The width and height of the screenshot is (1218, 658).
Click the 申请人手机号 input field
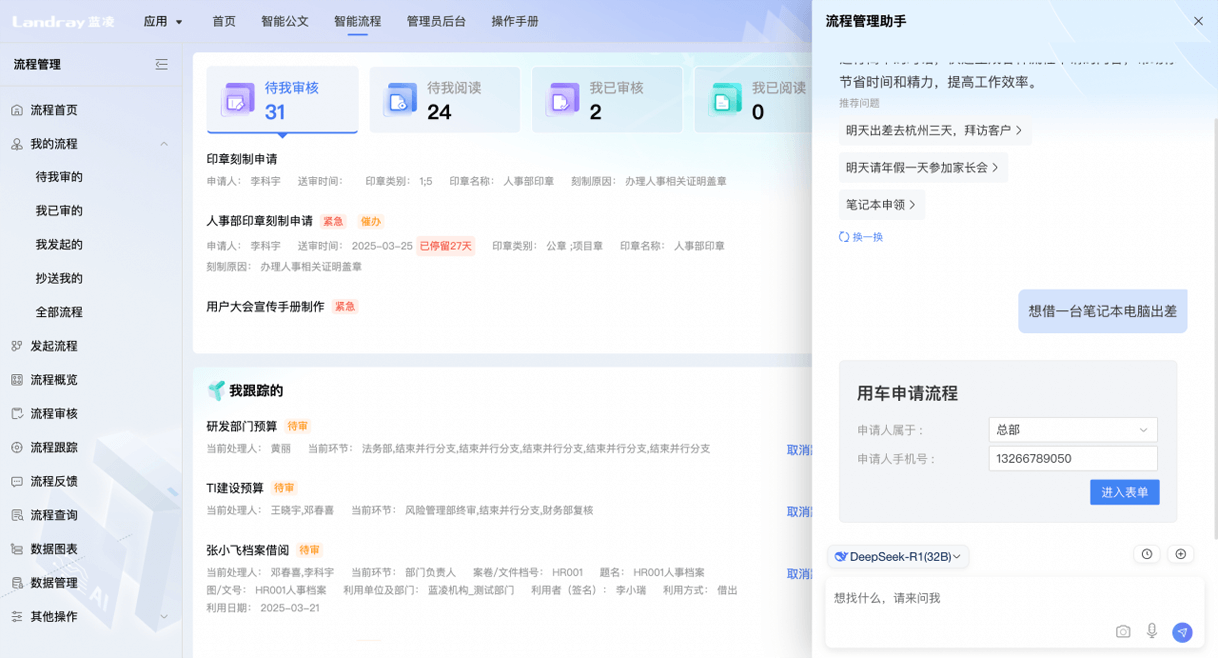[x=1072, y=459]
